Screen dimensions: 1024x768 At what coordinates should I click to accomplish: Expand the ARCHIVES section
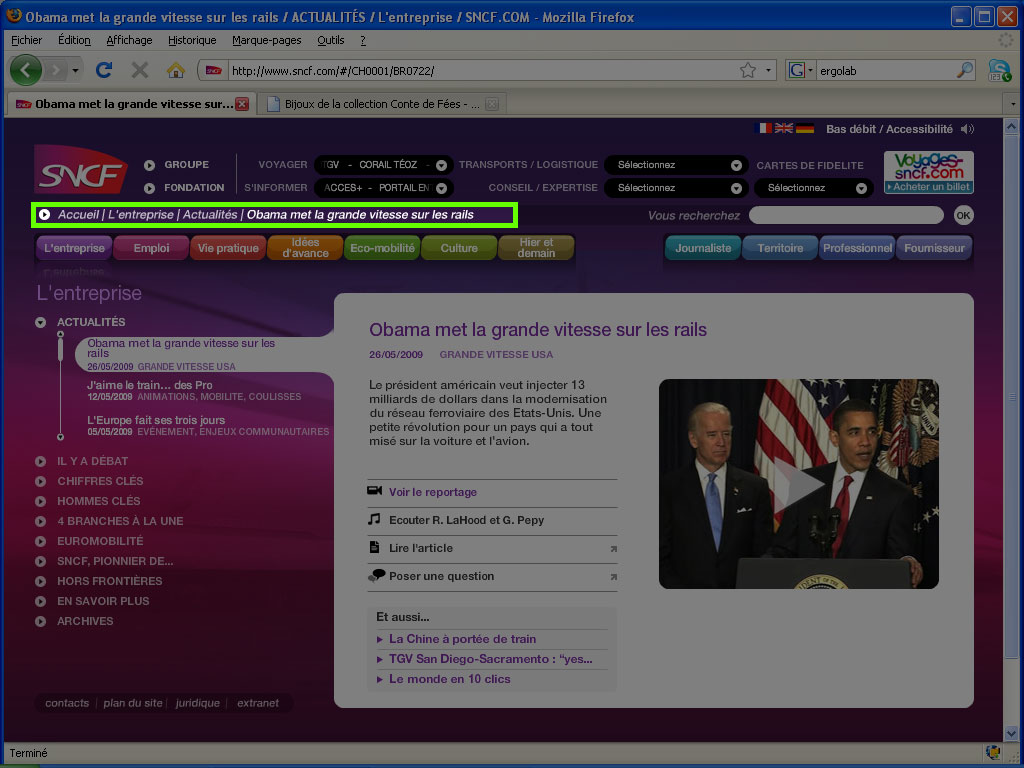click(40, 621)
